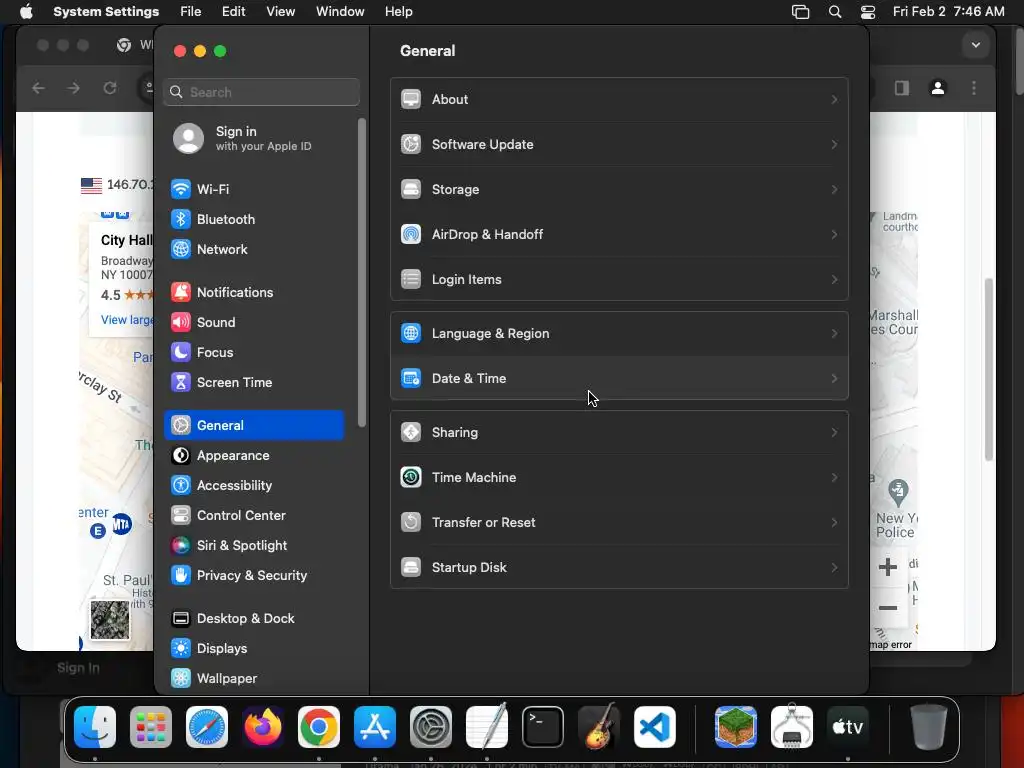Open Network settings in the sidebar
This screenshot has height=768, width=1024.
[x=254, y=249]
